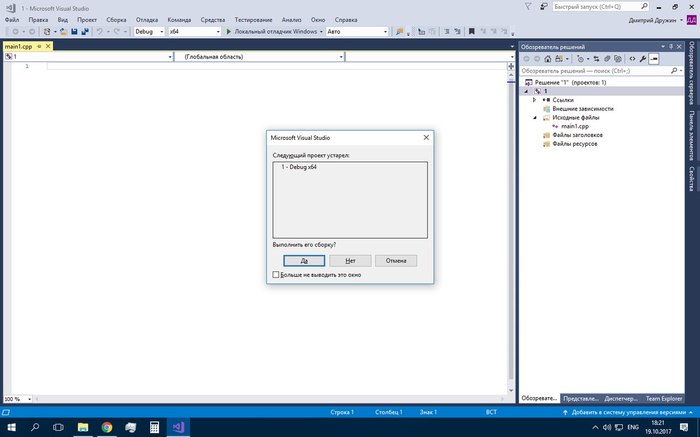700x437 pixels.
Task: Switch to Team Explorer tab
Action: (664, 399)
